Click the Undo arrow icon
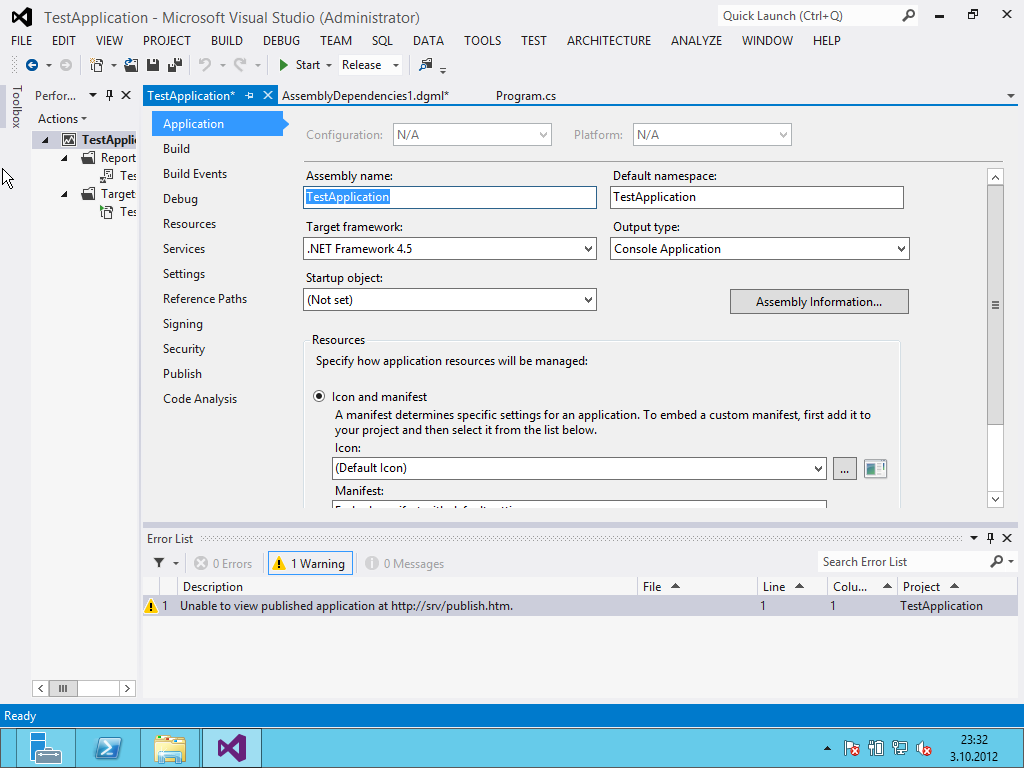 205,65
